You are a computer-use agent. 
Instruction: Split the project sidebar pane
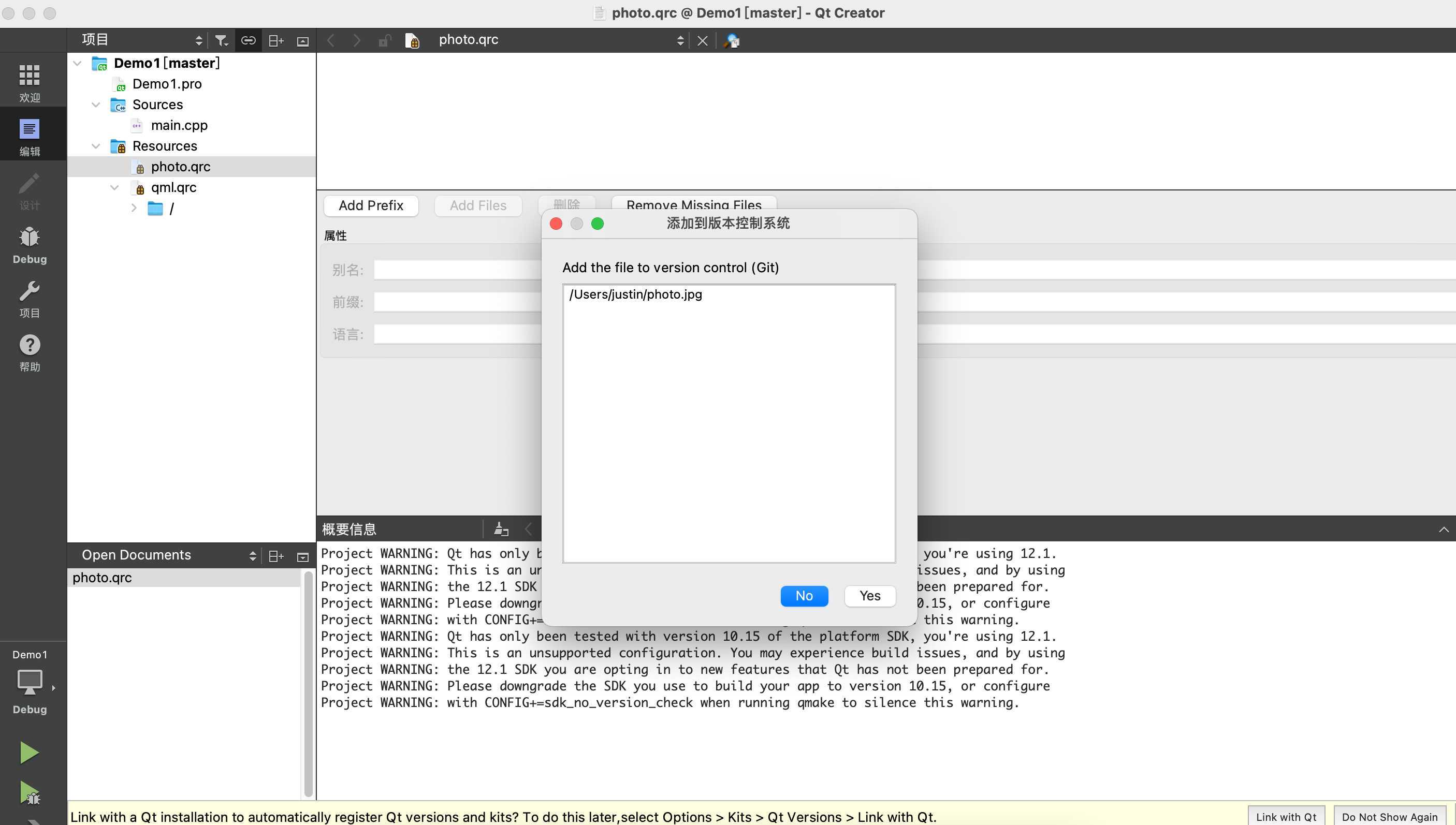pos(276,40)
